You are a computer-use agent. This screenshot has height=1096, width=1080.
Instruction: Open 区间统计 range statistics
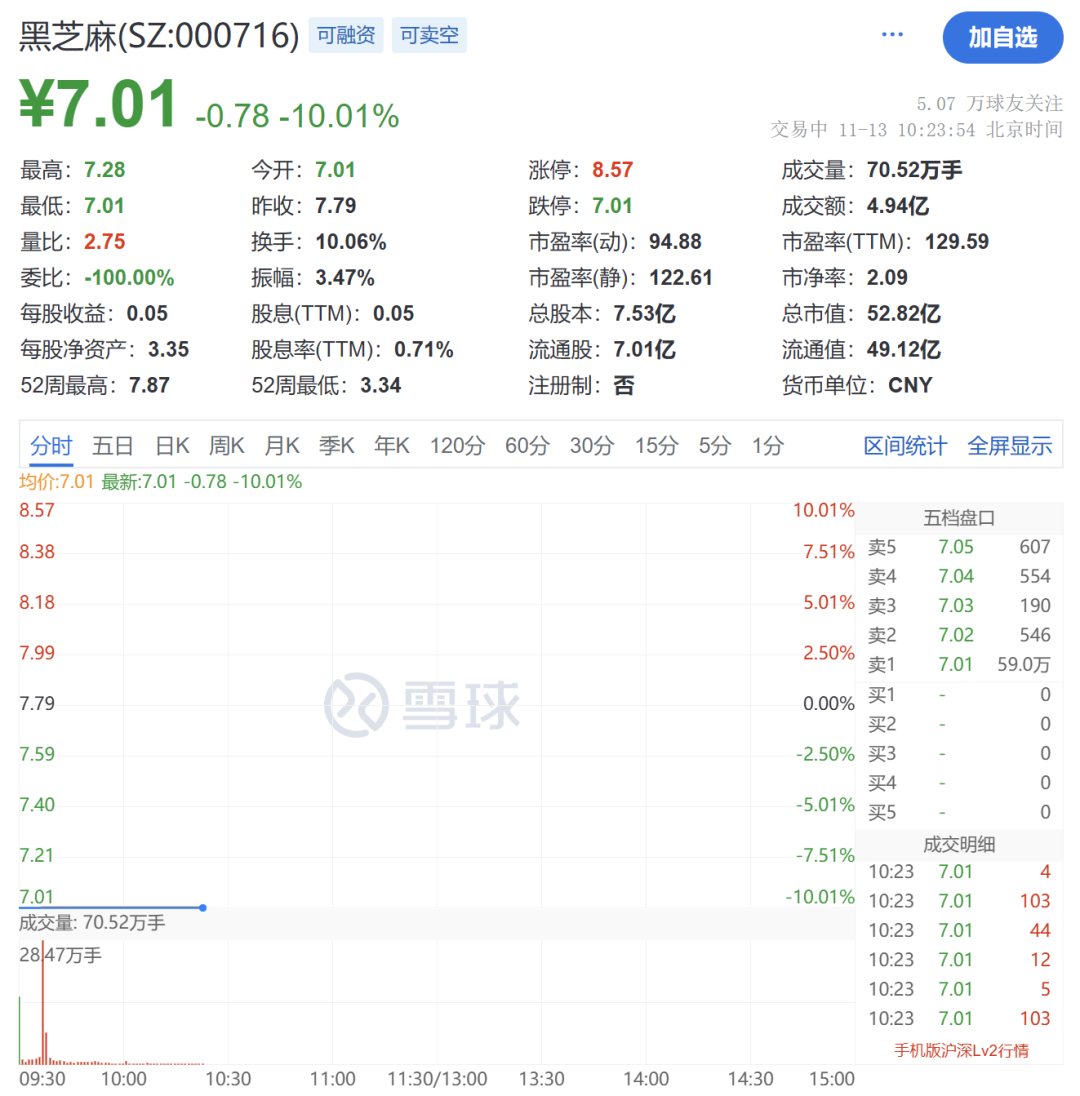(x=905, y=446)
